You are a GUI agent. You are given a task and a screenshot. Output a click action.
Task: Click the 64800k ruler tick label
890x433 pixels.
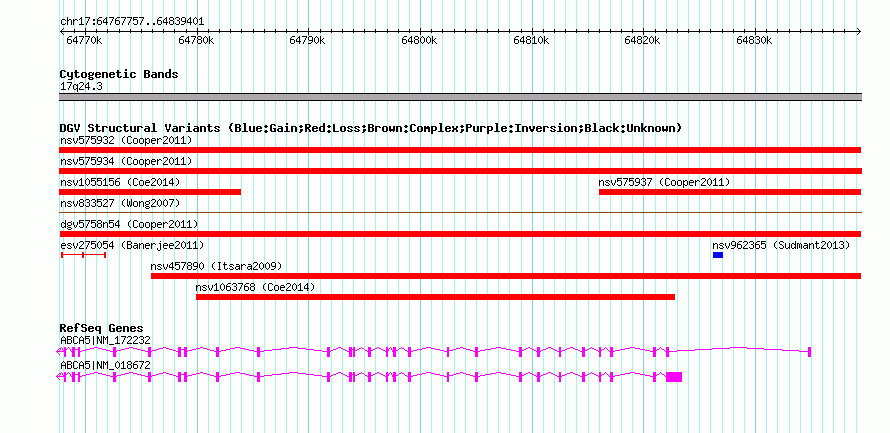[x=419, y=40]
